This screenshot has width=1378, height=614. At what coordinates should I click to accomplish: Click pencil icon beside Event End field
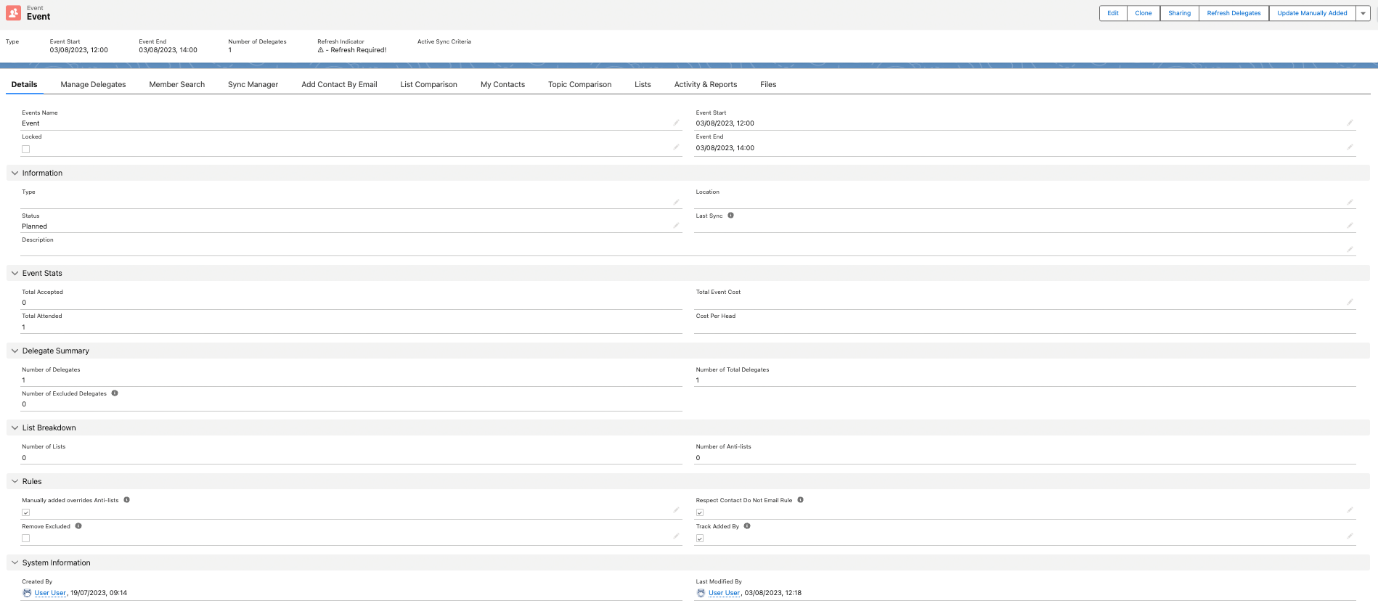click(x=1350, y=147)
